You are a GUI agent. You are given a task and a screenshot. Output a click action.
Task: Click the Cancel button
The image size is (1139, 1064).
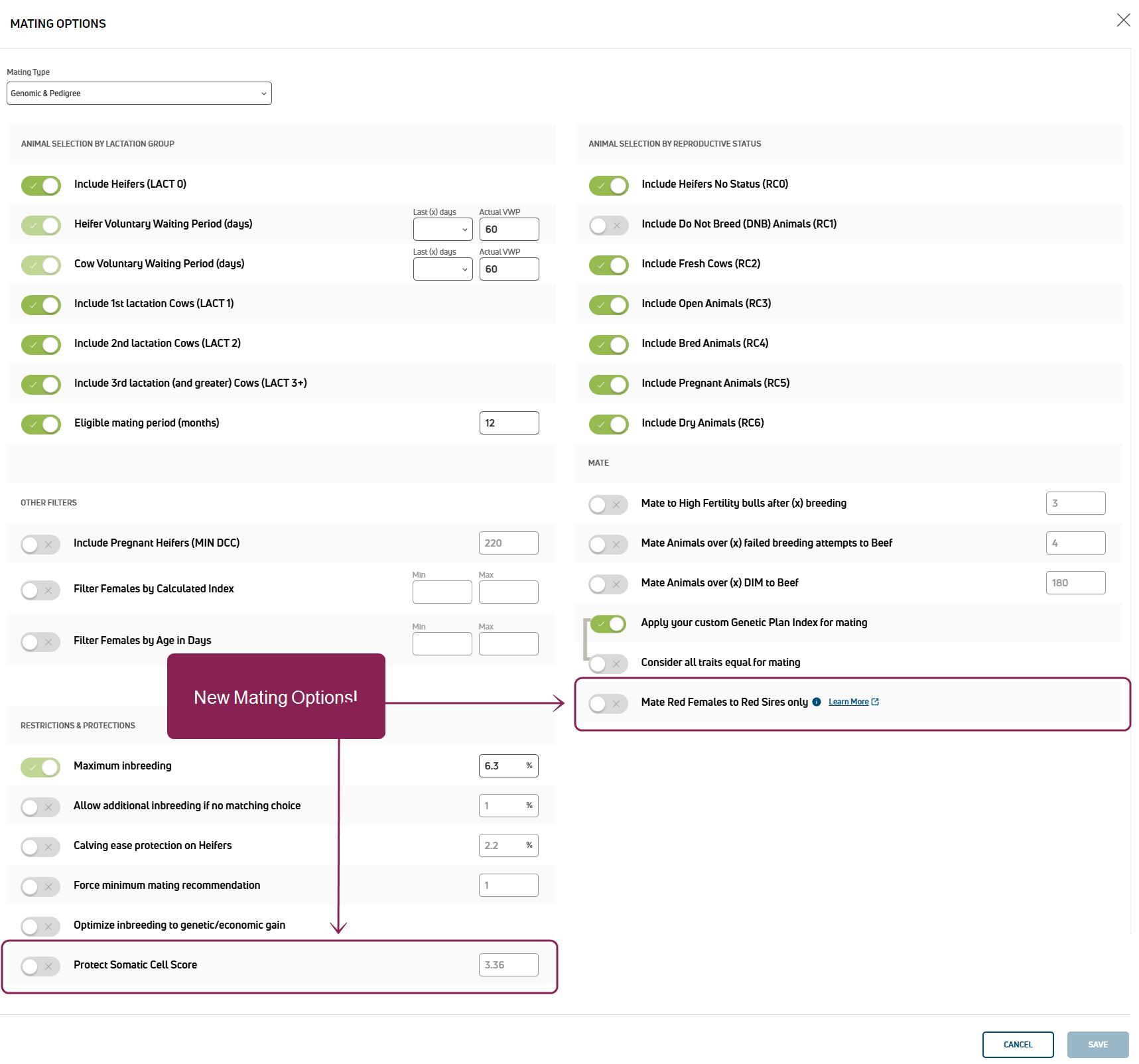tap(1018, 1045)
